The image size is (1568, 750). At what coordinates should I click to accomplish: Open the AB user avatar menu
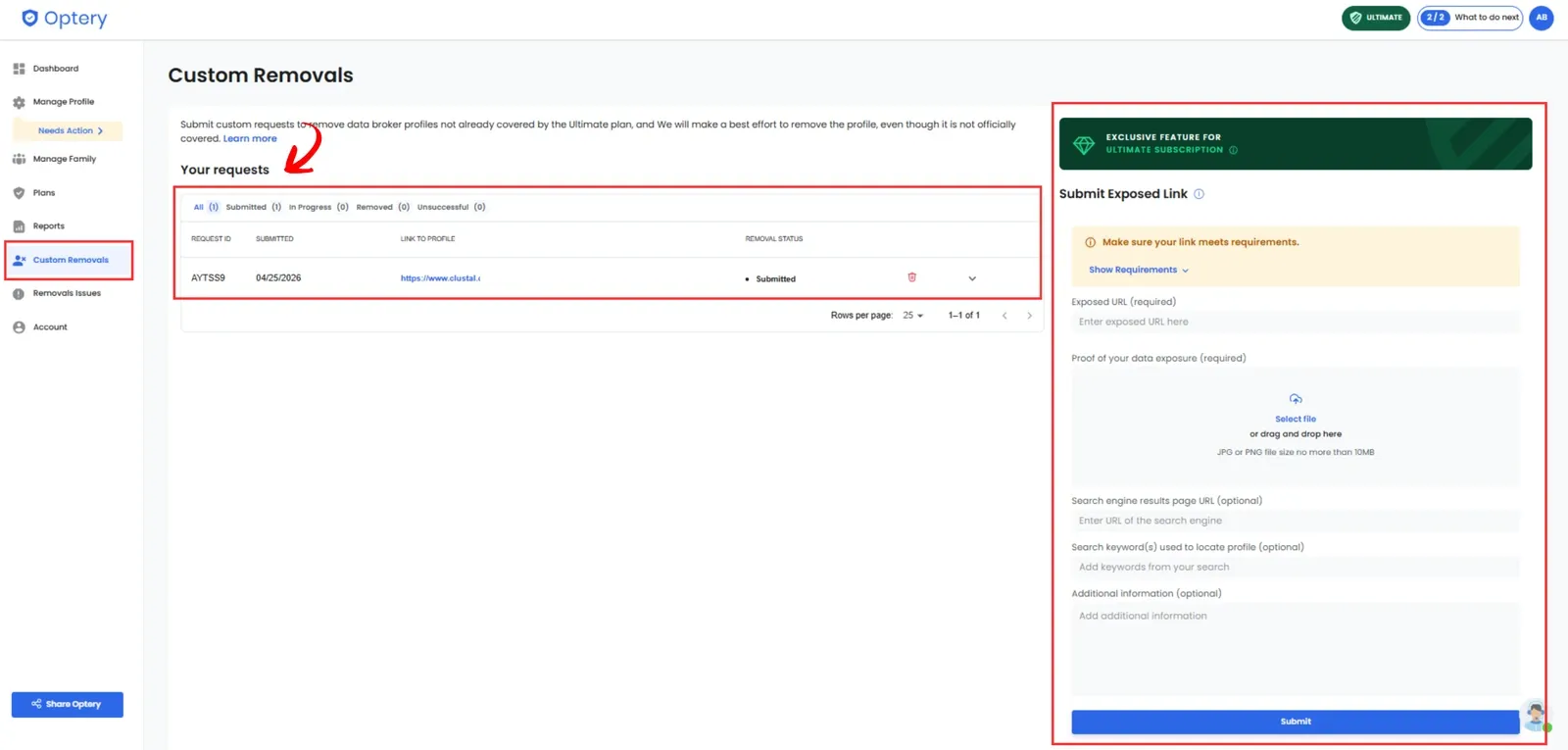click(1541, 18)
